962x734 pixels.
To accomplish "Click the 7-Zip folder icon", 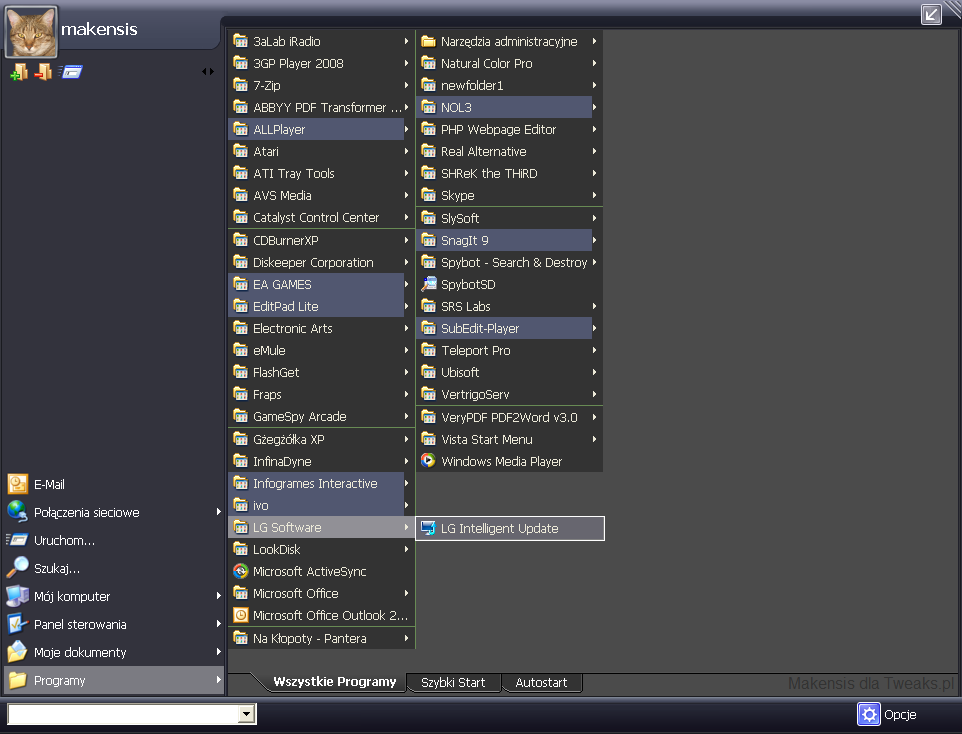I will tap(240, 85).
